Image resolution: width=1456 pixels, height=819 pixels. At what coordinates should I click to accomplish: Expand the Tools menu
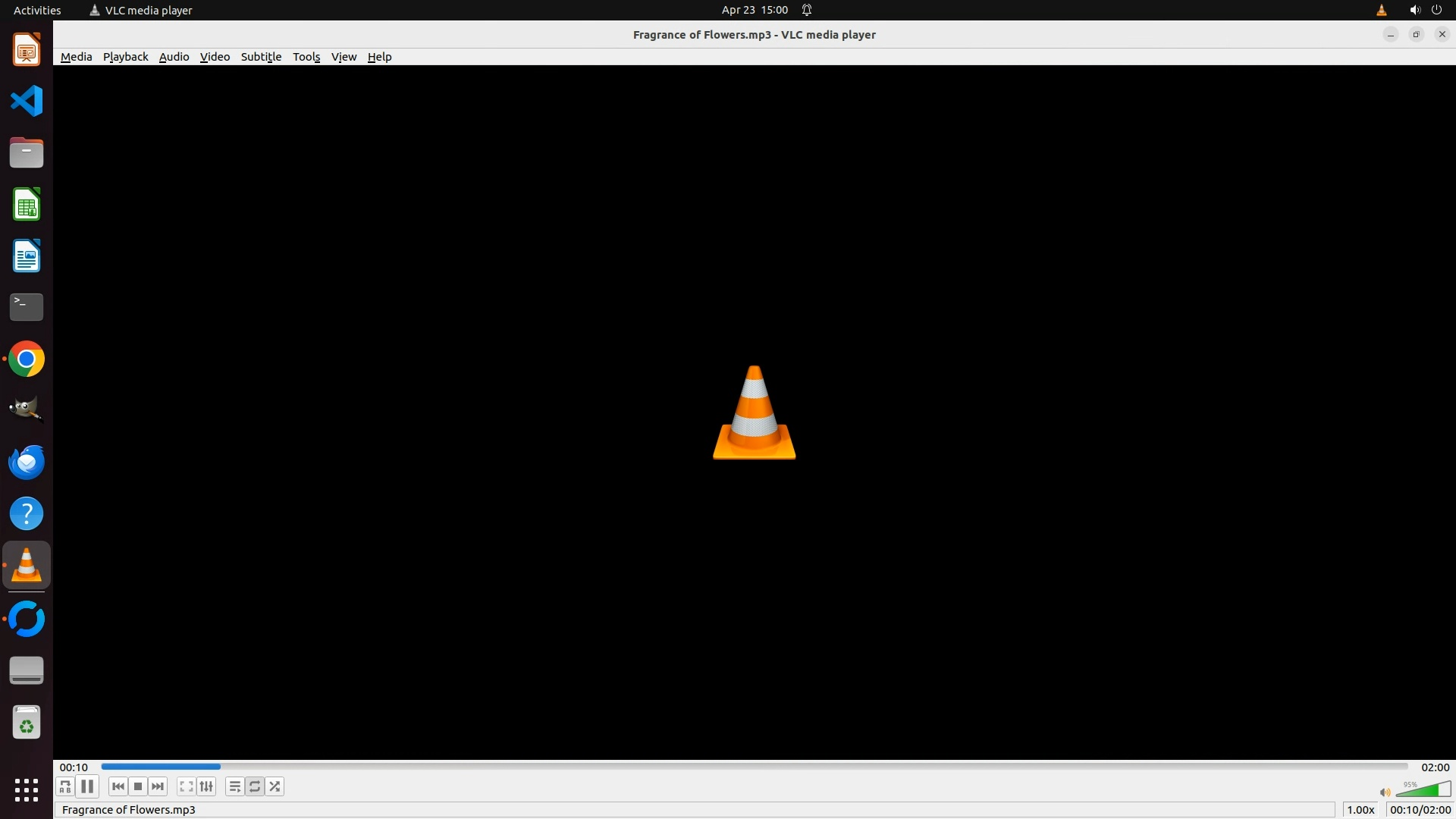(306, 57)
